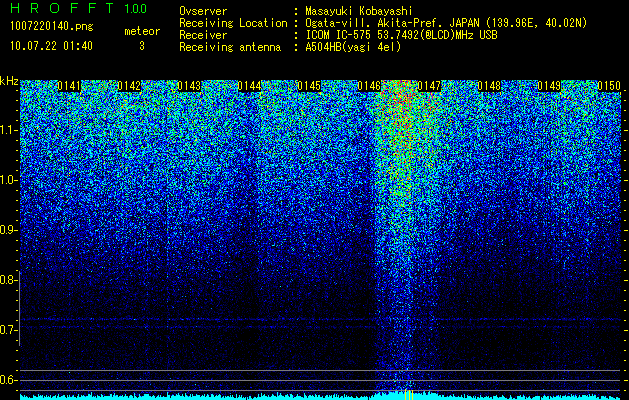This screenshot has height=400, width=629.
Task: Click the Receiver field label
Action: (203, 35)
